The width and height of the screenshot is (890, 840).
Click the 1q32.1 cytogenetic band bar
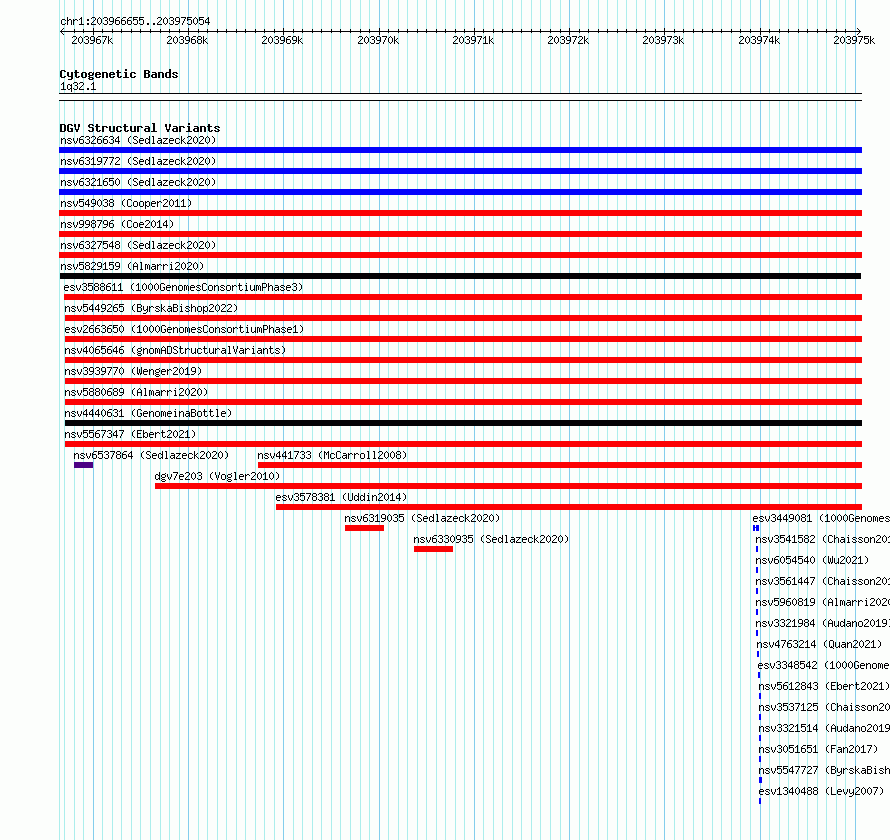(x=460, y=97)
